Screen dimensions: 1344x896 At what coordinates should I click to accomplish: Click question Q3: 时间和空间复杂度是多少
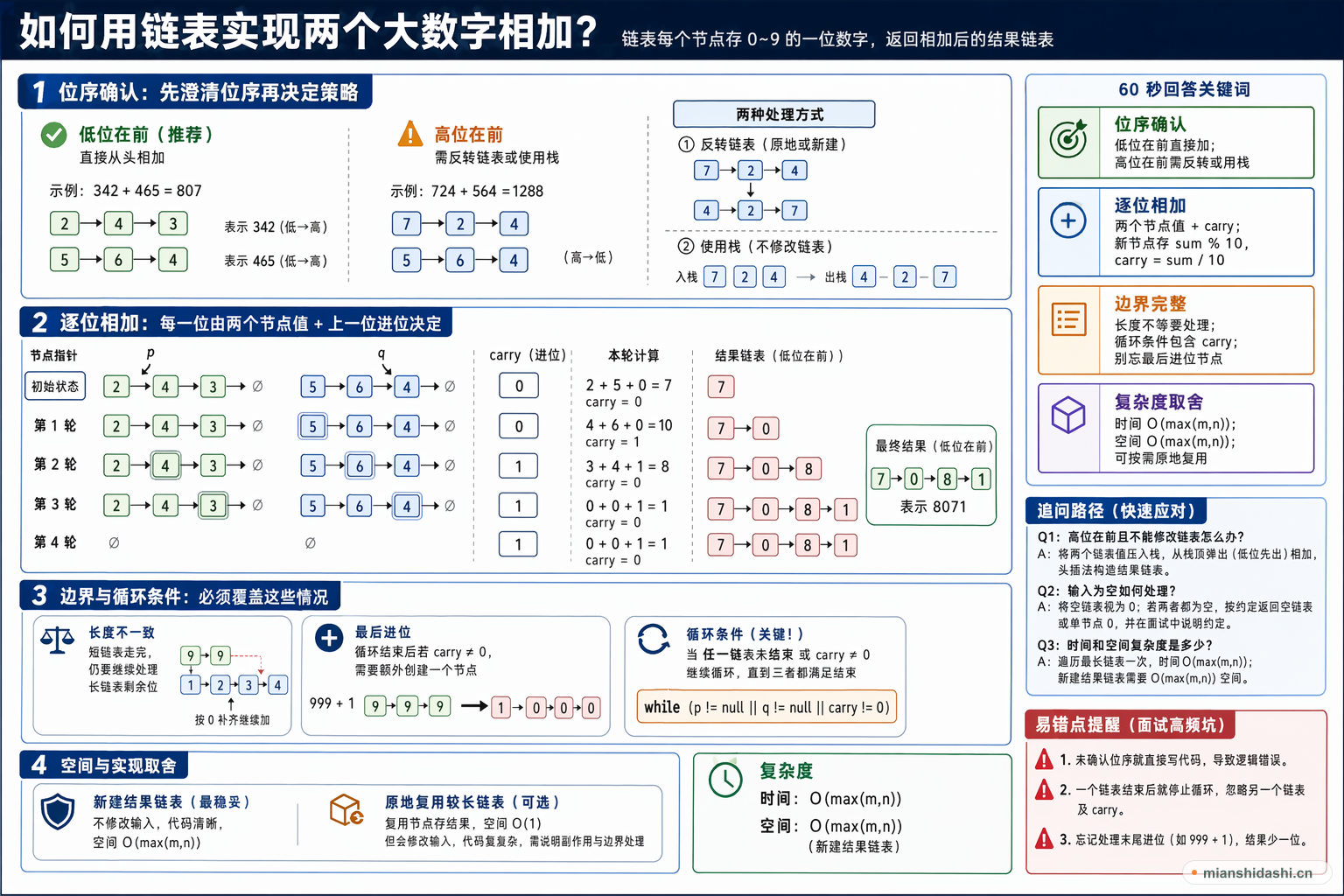[1125, 645]
